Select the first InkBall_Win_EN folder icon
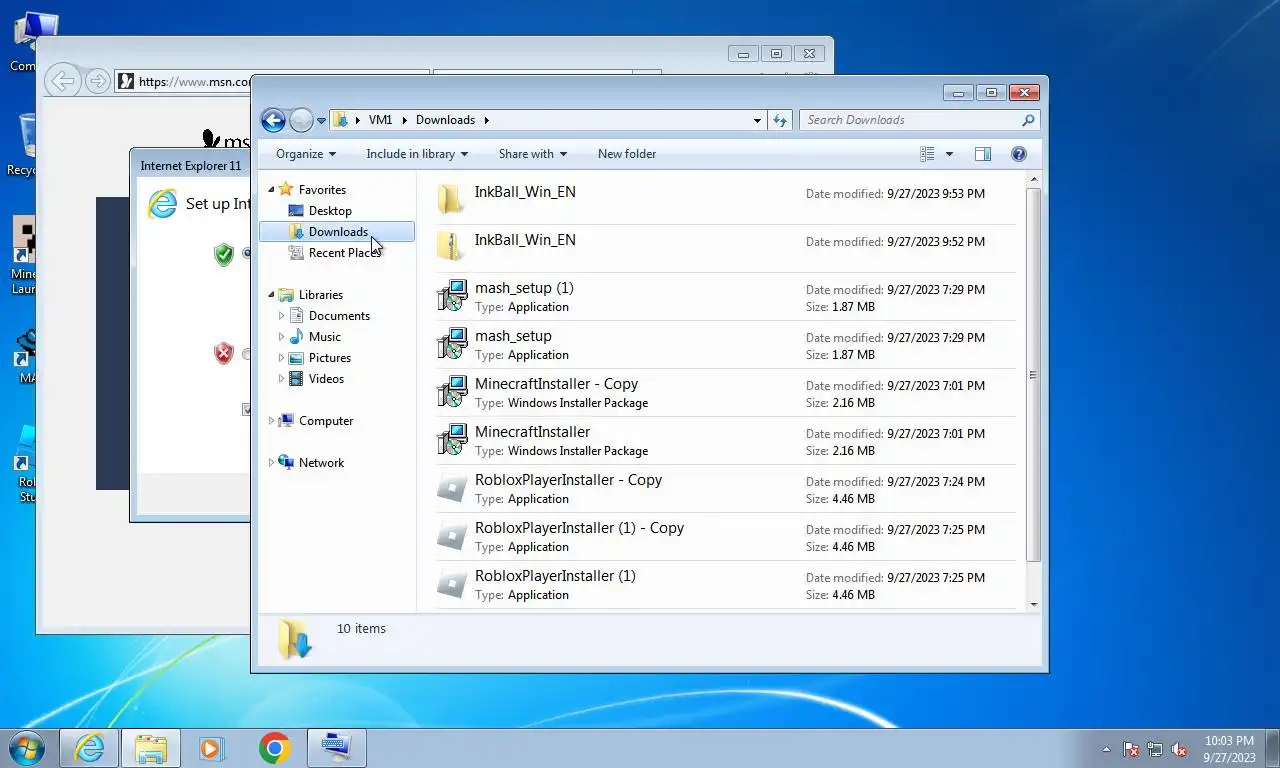Viewport: 1280px width, 768px height. [452, 200]
